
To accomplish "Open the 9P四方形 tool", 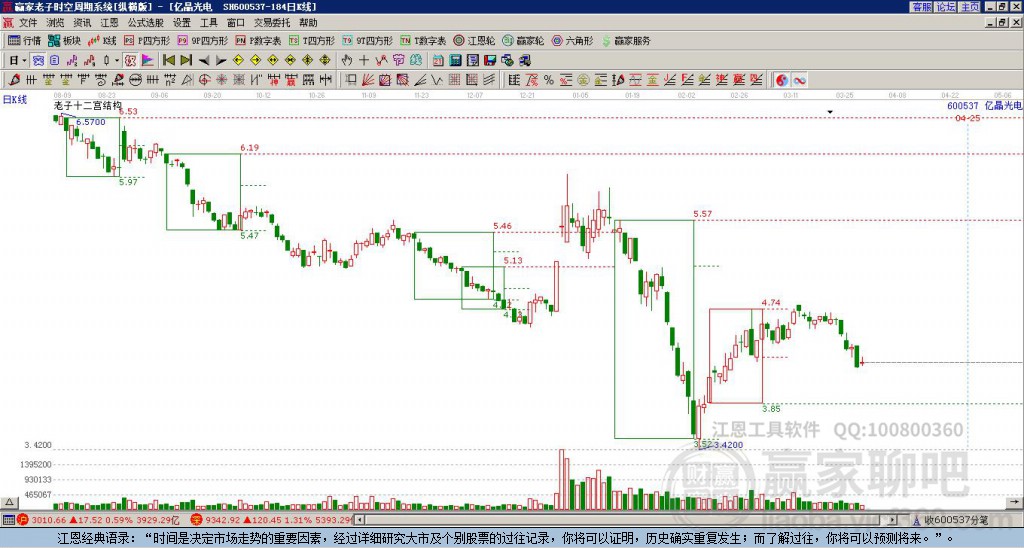I will coord(202,40).
